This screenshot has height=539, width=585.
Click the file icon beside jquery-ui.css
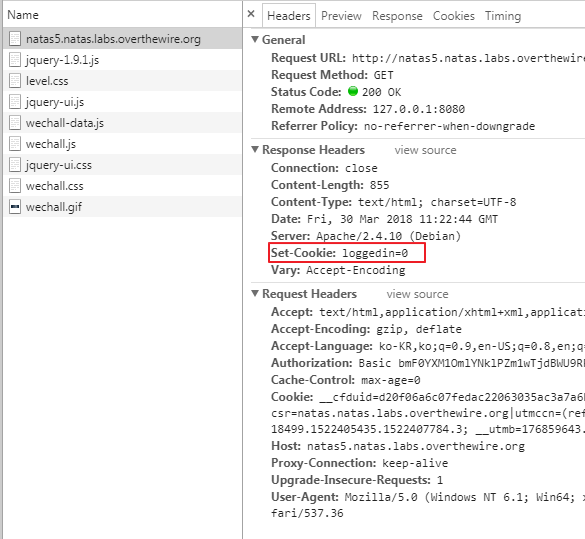tap(15, 164)
